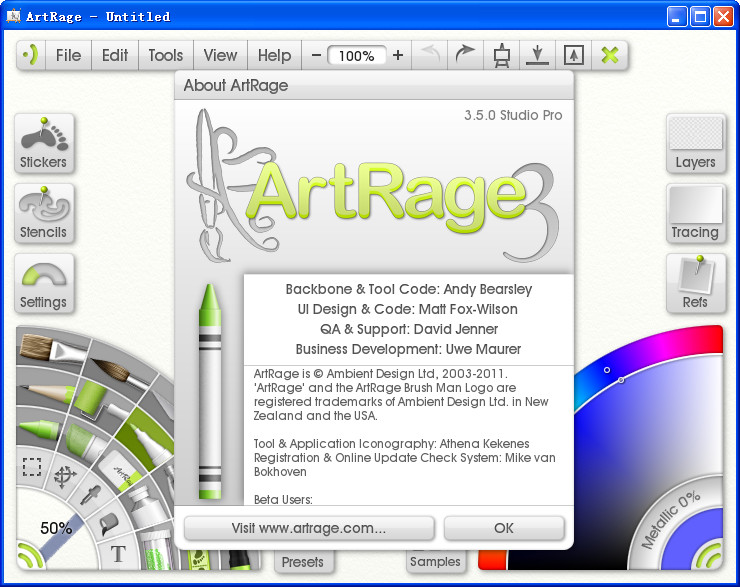Expand the Stickers panel
Screen dimensions: 740x587
pos(44,144)
